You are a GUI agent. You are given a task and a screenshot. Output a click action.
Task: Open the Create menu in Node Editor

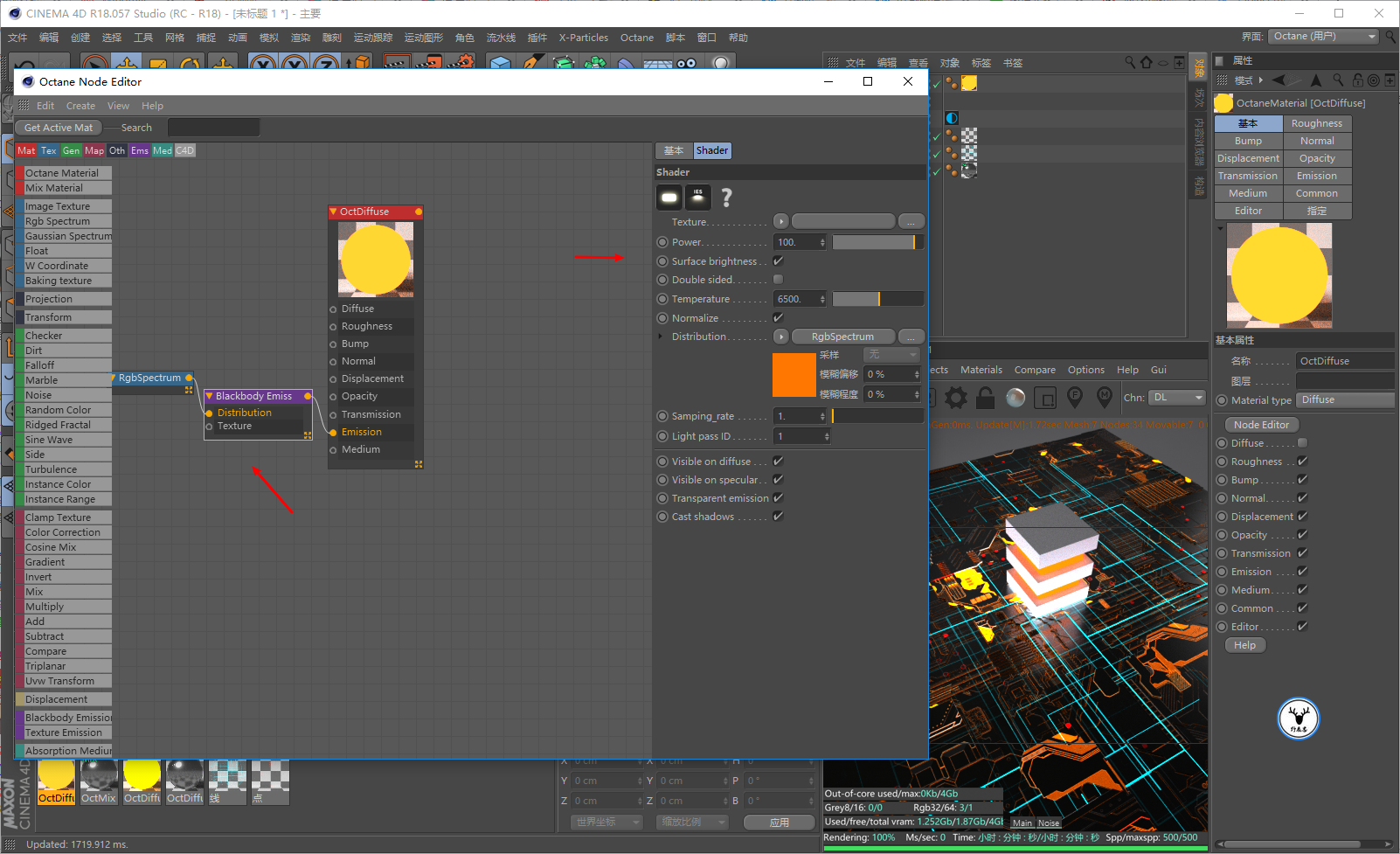(x=80, y=106)
